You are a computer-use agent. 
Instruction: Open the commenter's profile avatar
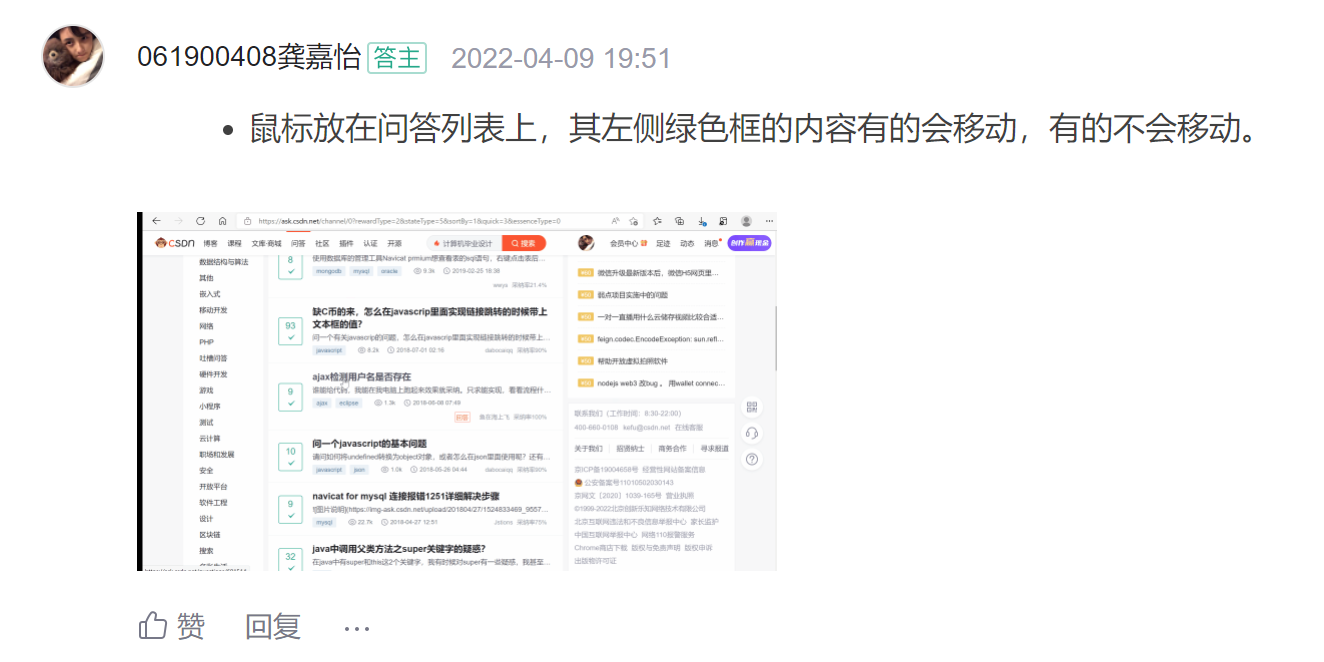[73, 56]
